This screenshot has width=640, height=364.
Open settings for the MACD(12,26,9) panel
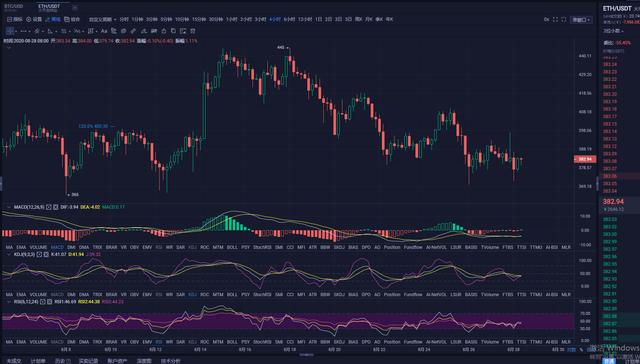click(x=49, y=207)
